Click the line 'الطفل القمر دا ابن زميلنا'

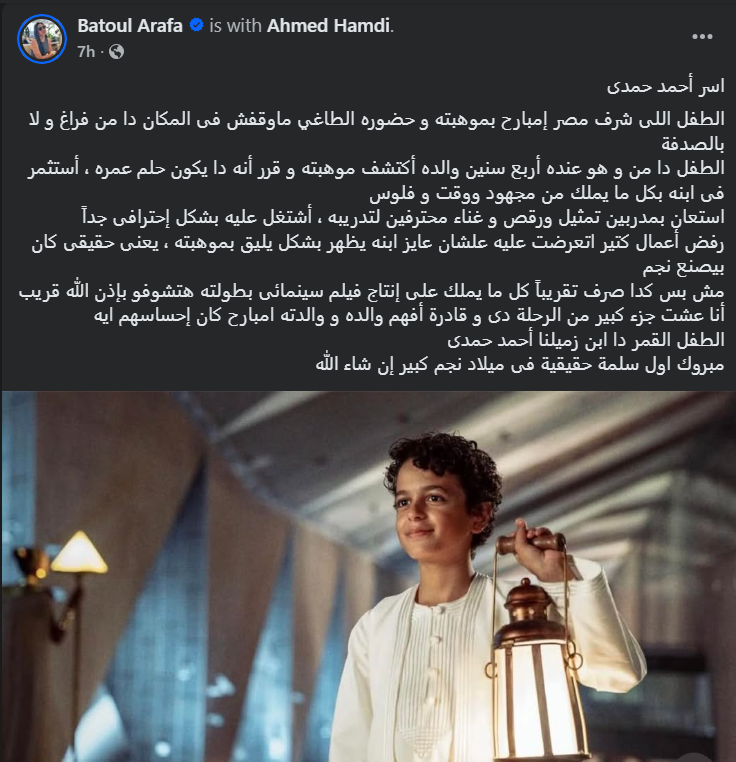point(586,340)
